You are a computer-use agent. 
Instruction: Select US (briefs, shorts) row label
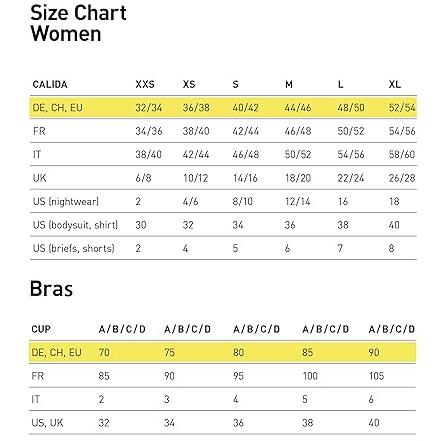[x=74, y=248]
